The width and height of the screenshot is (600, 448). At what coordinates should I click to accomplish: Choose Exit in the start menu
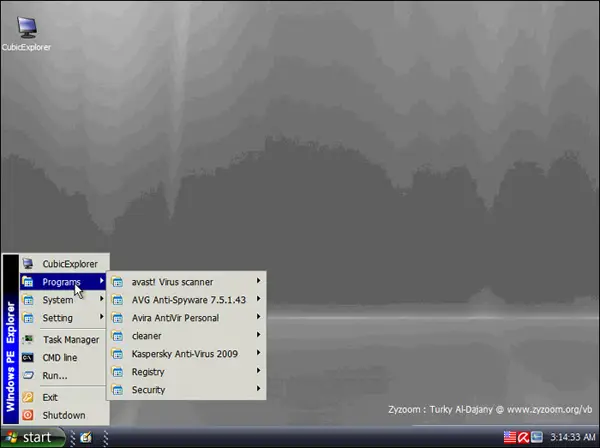[x=63, y=397]
